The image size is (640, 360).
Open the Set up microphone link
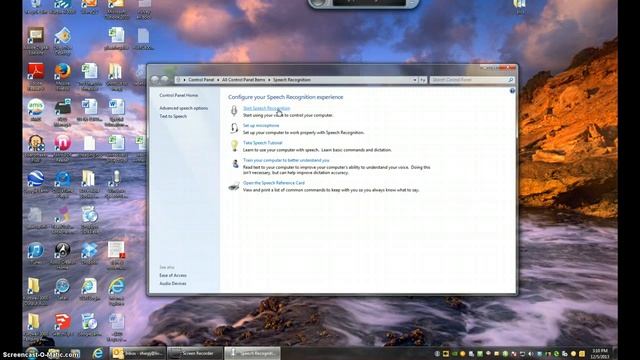coord(261,126)
